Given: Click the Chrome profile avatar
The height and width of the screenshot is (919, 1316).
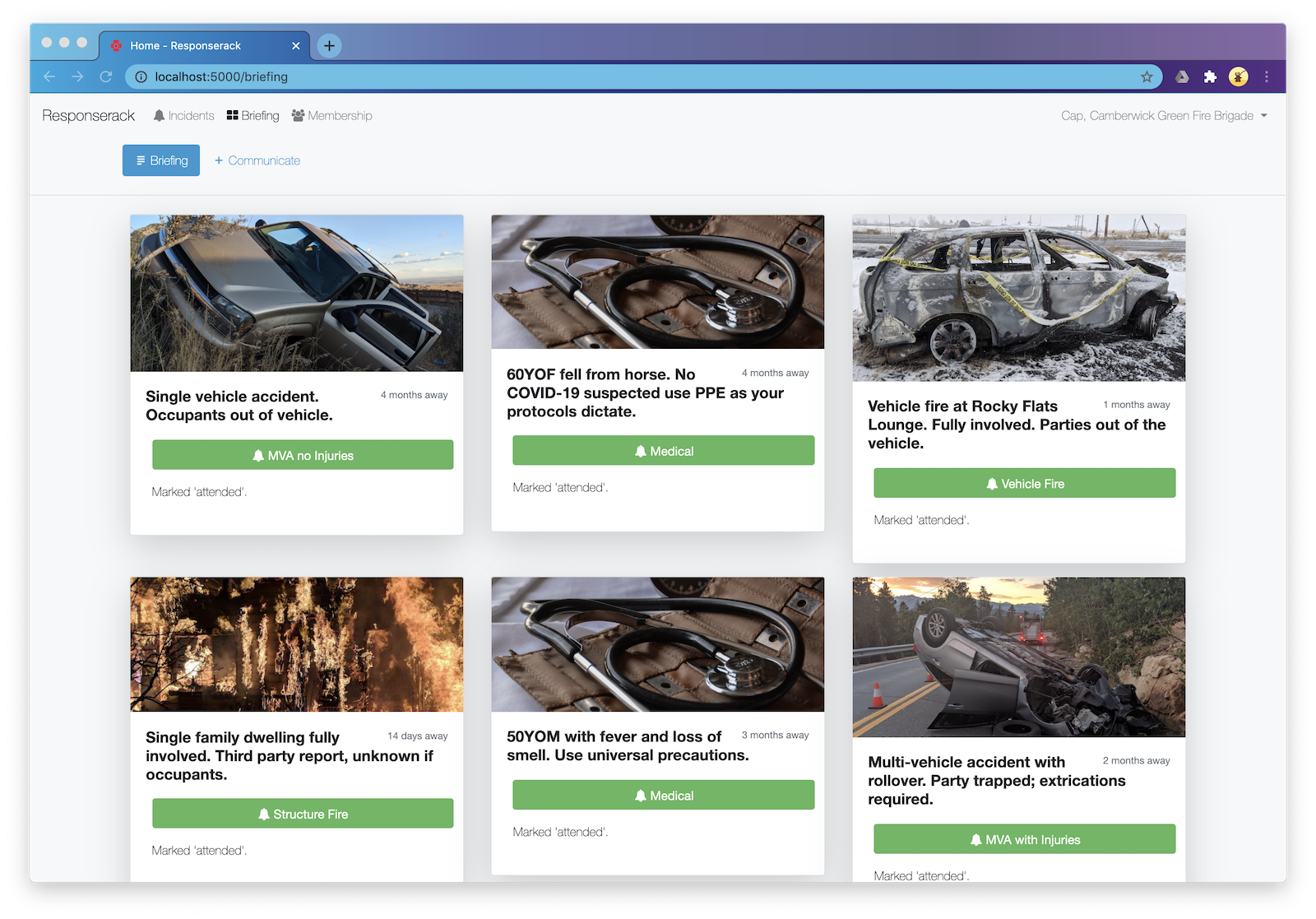Looking at the screenshot, I should point(1238,77).
